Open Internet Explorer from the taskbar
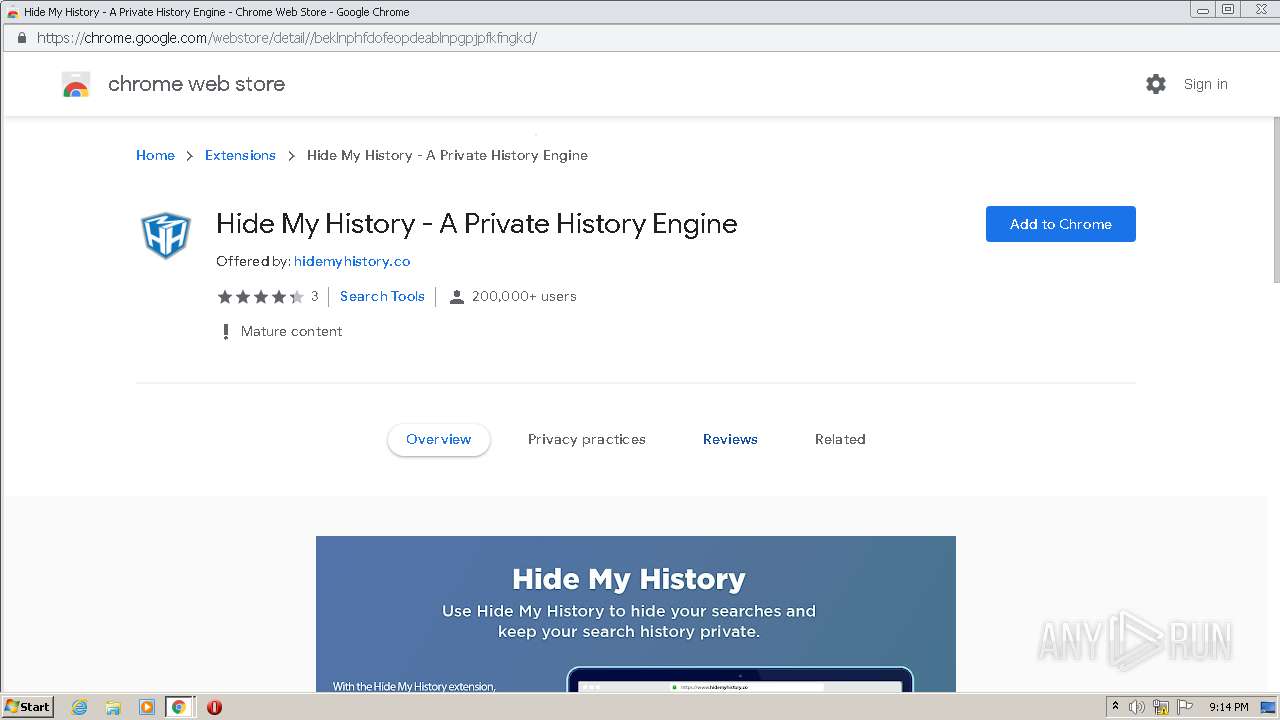Screen dimensions: 1280x720 (x=80, y=707)
